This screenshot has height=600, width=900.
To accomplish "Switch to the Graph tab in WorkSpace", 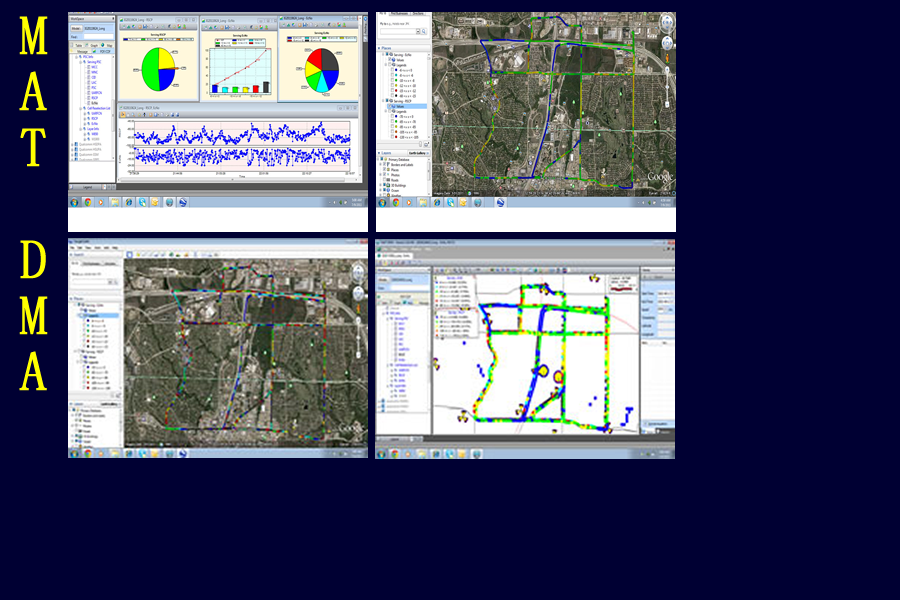I will click(93, 46).
